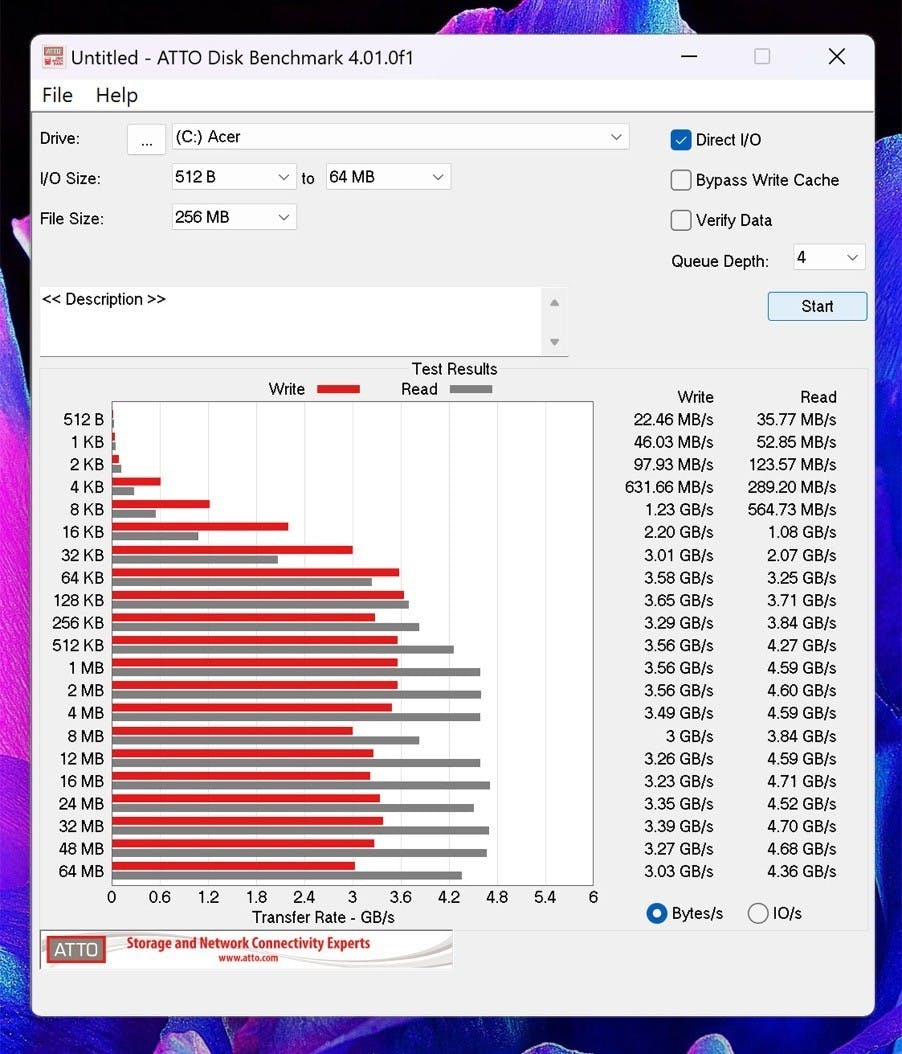902x1054 pixels.
Task: Click the 35.77 MB/s read value
Action: (796, 420)
